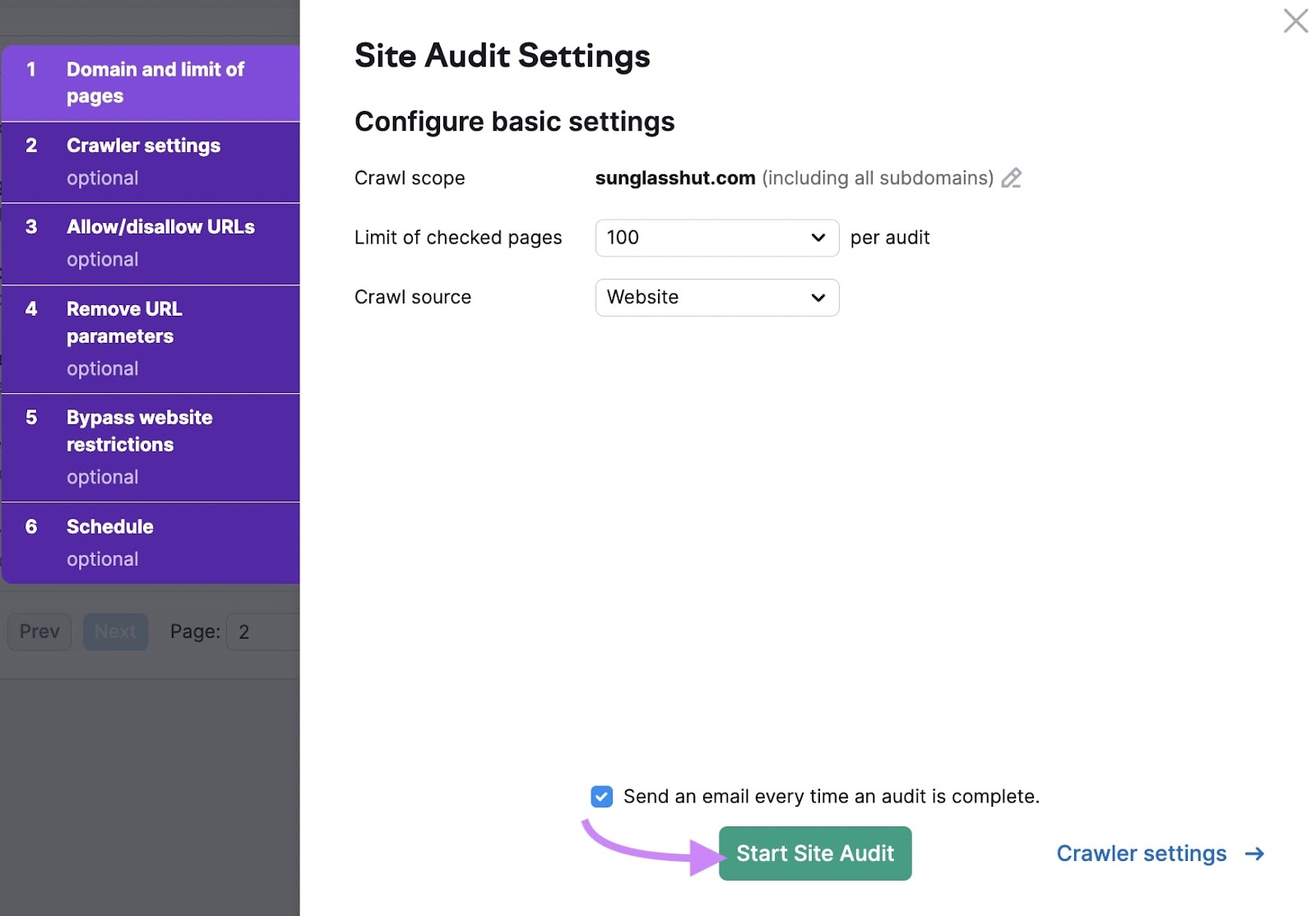
Task: Open the Crawl source dropdown showing Website
Action: click(716, 298)
